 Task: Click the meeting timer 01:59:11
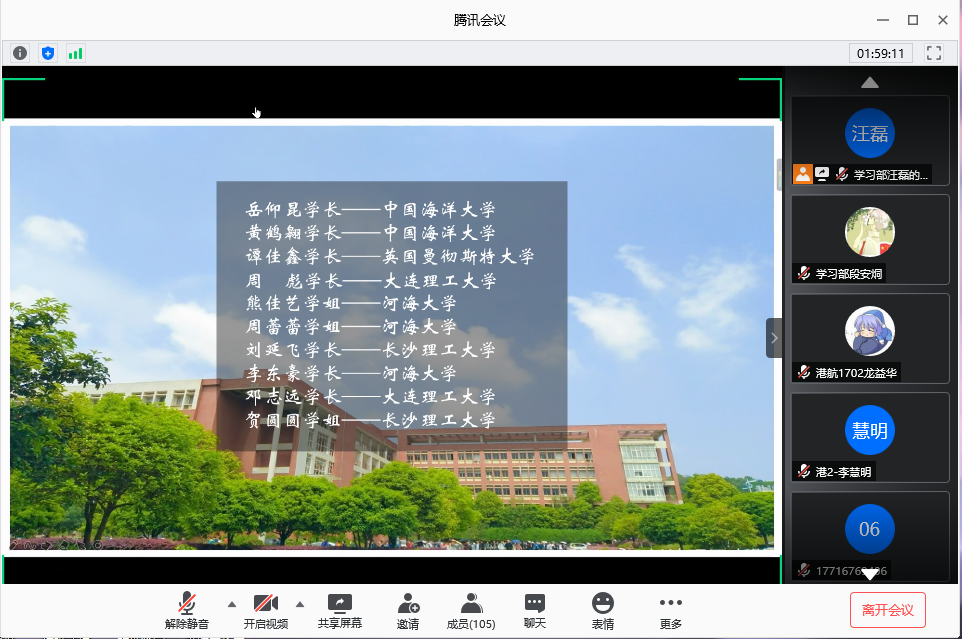click(x=879, y=53)
